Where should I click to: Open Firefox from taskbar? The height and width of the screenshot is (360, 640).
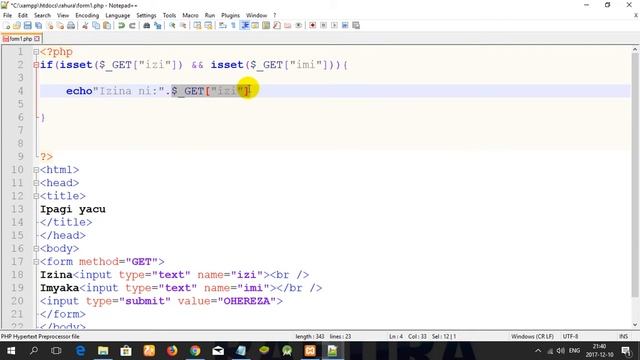coord(172,351)
